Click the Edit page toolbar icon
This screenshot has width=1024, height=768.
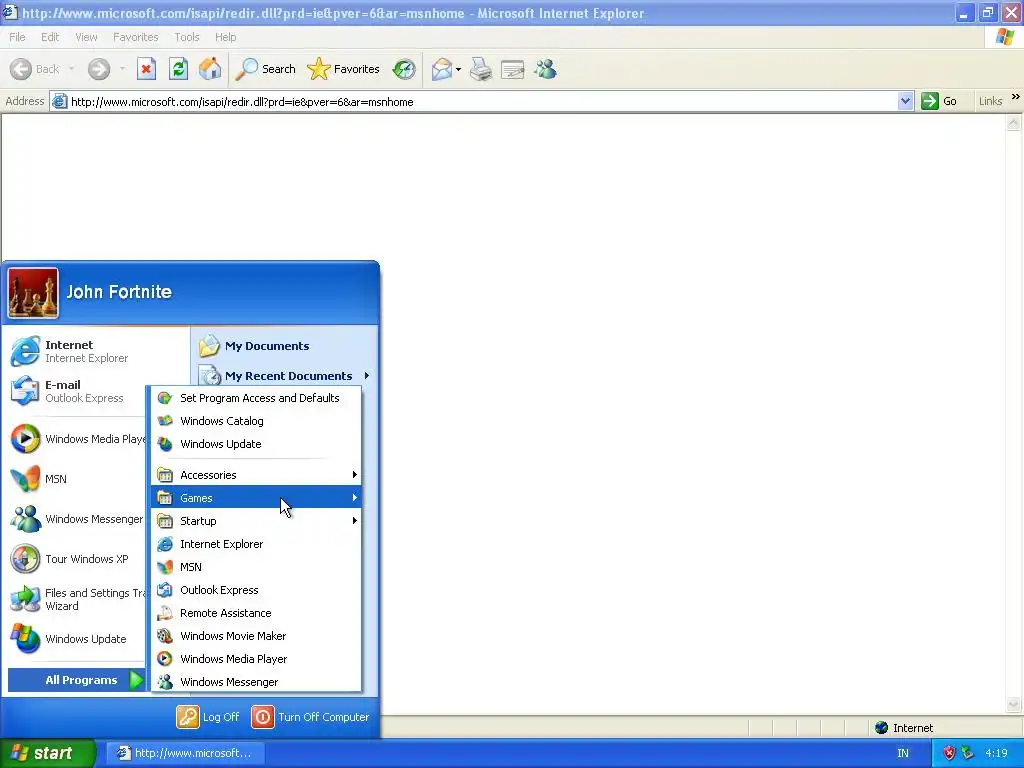click(x=513, y=69)
